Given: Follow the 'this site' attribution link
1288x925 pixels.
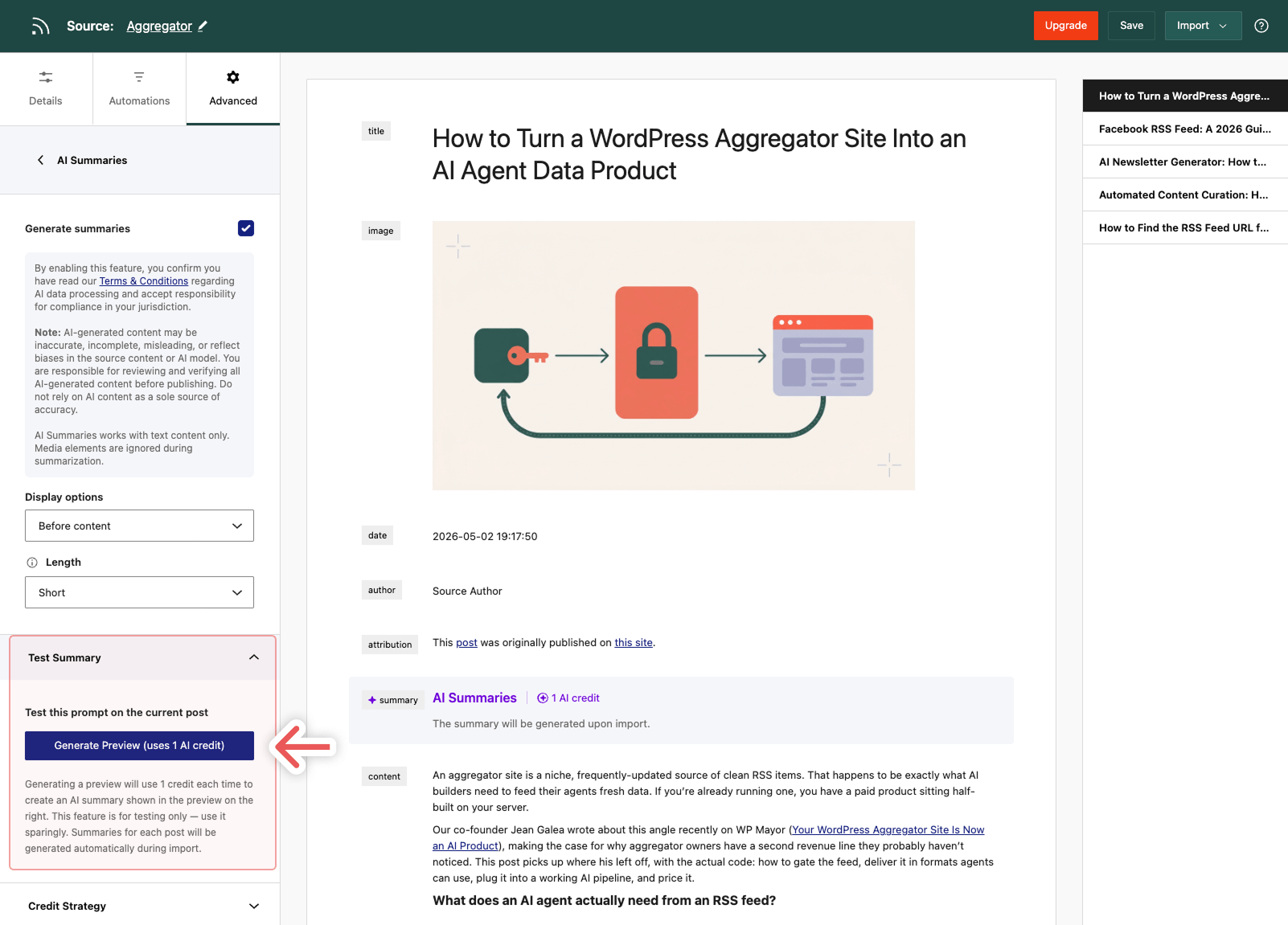Looking at the screenshot, I should point(634,643).
